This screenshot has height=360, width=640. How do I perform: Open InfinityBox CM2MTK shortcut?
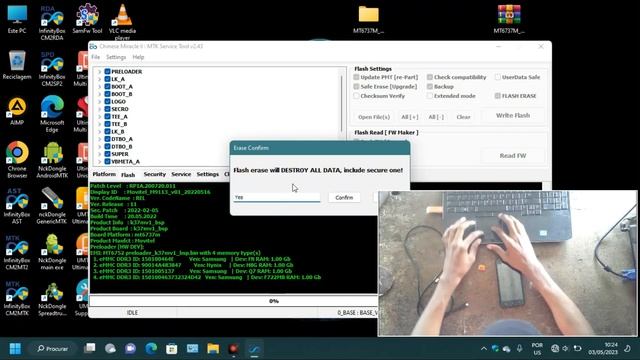point(17,298)
